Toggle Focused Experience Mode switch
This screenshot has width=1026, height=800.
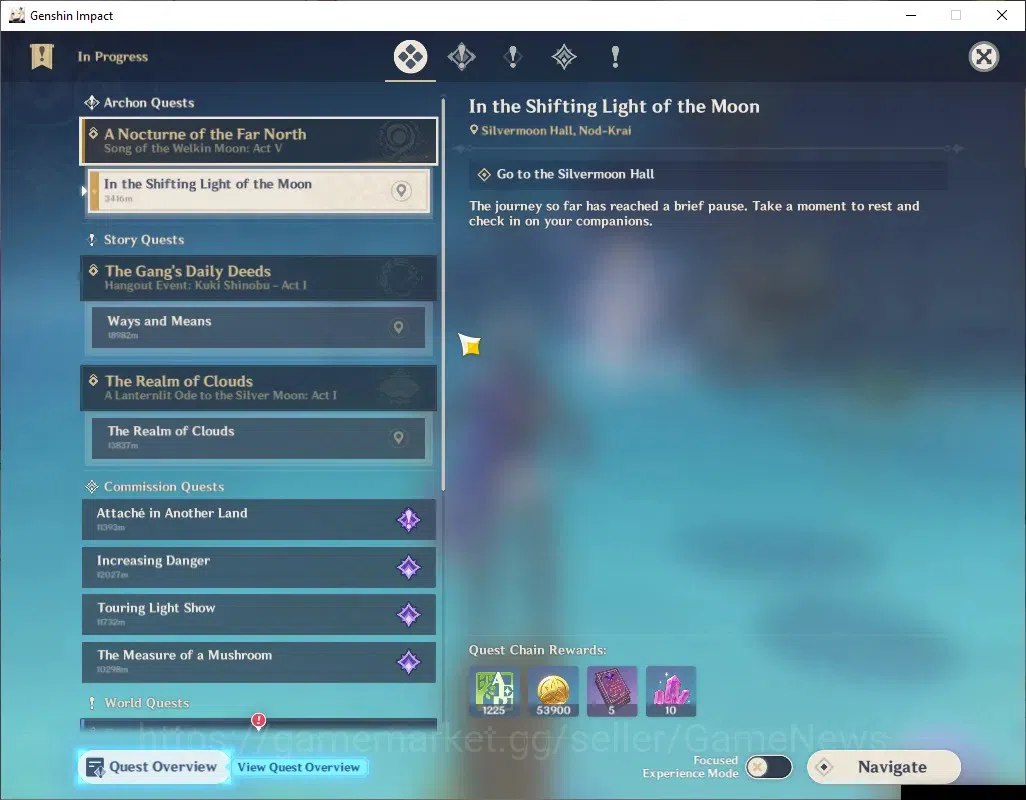[769, 767]
